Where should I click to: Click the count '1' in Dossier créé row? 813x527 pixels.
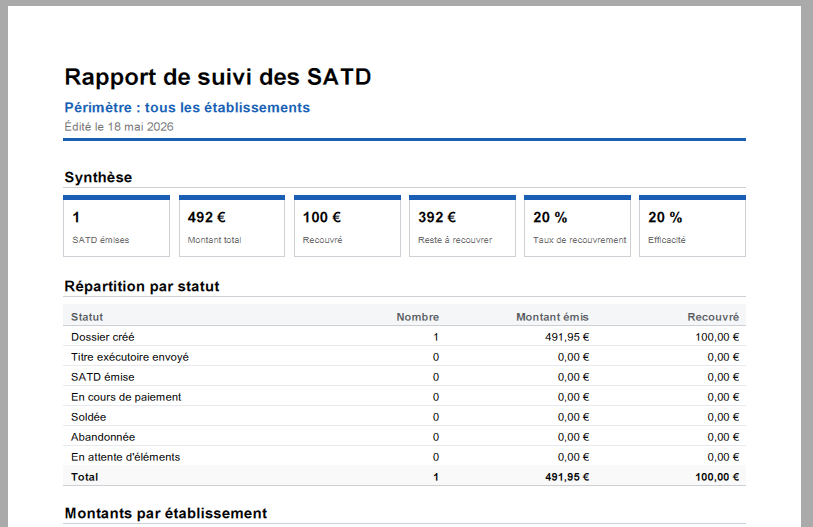click(436, 337)
